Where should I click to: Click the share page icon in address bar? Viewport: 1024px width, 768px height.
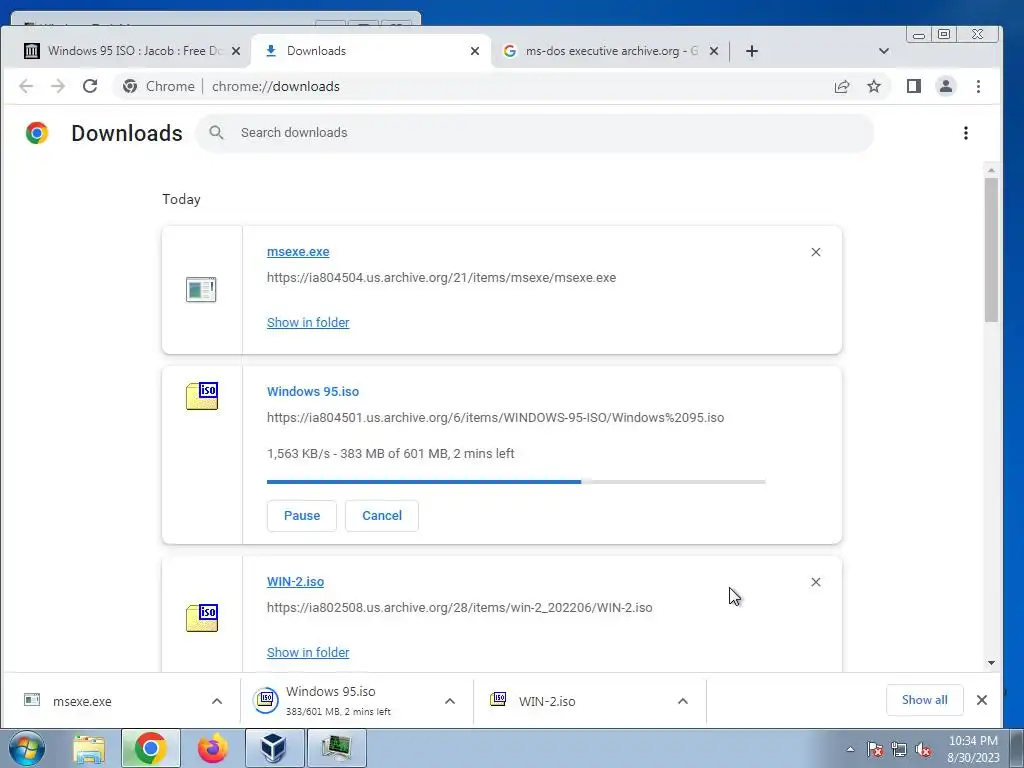pyautogui.click(x=842, y=86)
